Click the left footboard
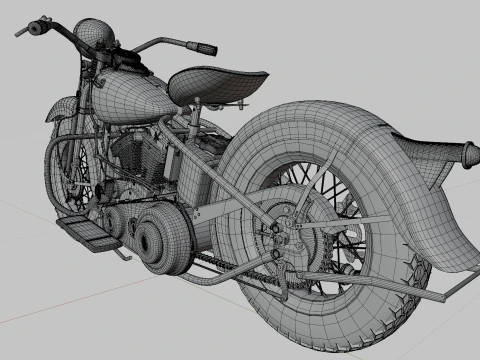This screenshot has width=480, height=360. pos(88,233)
